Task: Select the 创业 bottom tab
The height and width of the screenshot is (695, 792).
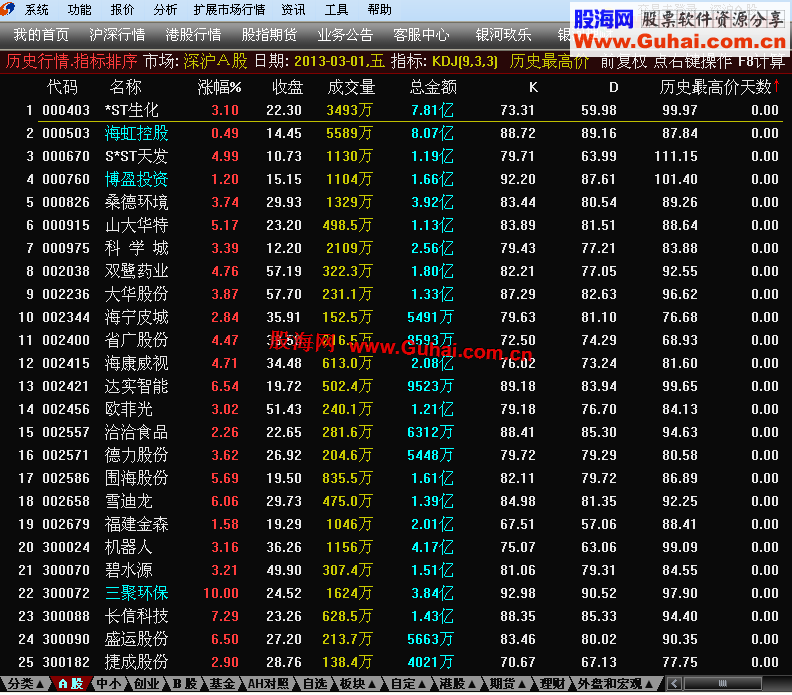Action: (146, 684)
